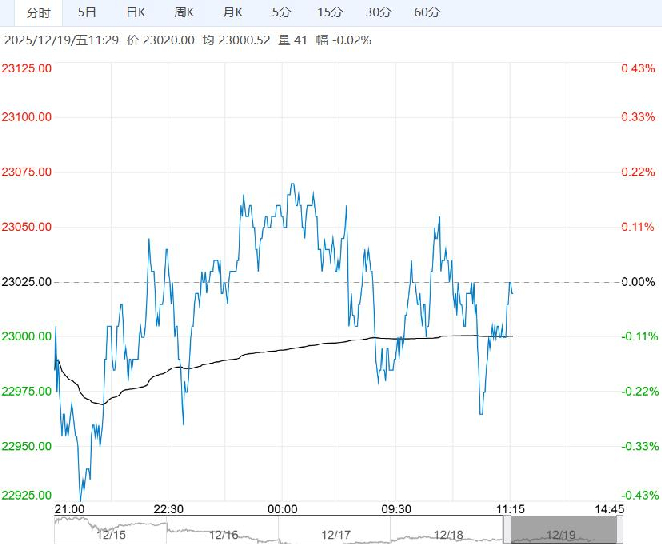The width and height of the screenshot is (662, 547).
Task: Switch to the 周K weekly chart tab
Action: tap(184, 12)
